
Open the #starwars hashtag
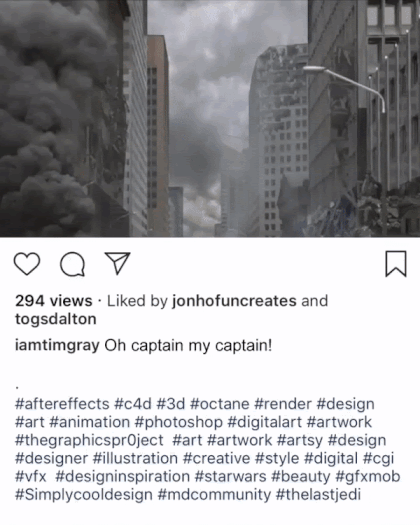coord(230,476)
